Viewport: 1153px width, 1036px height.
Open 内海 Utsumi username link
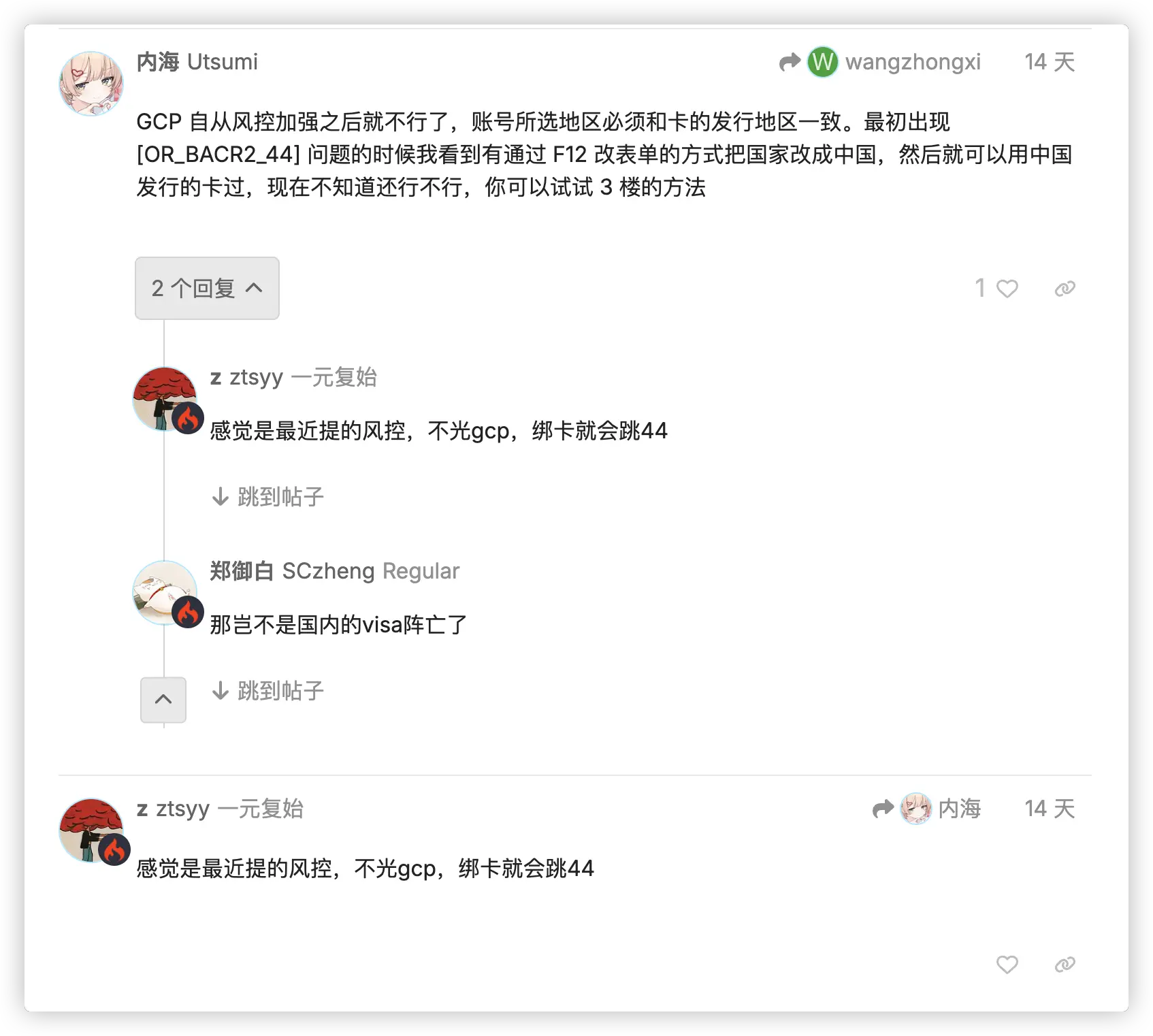pyautogui.click(x=197, y=62)
